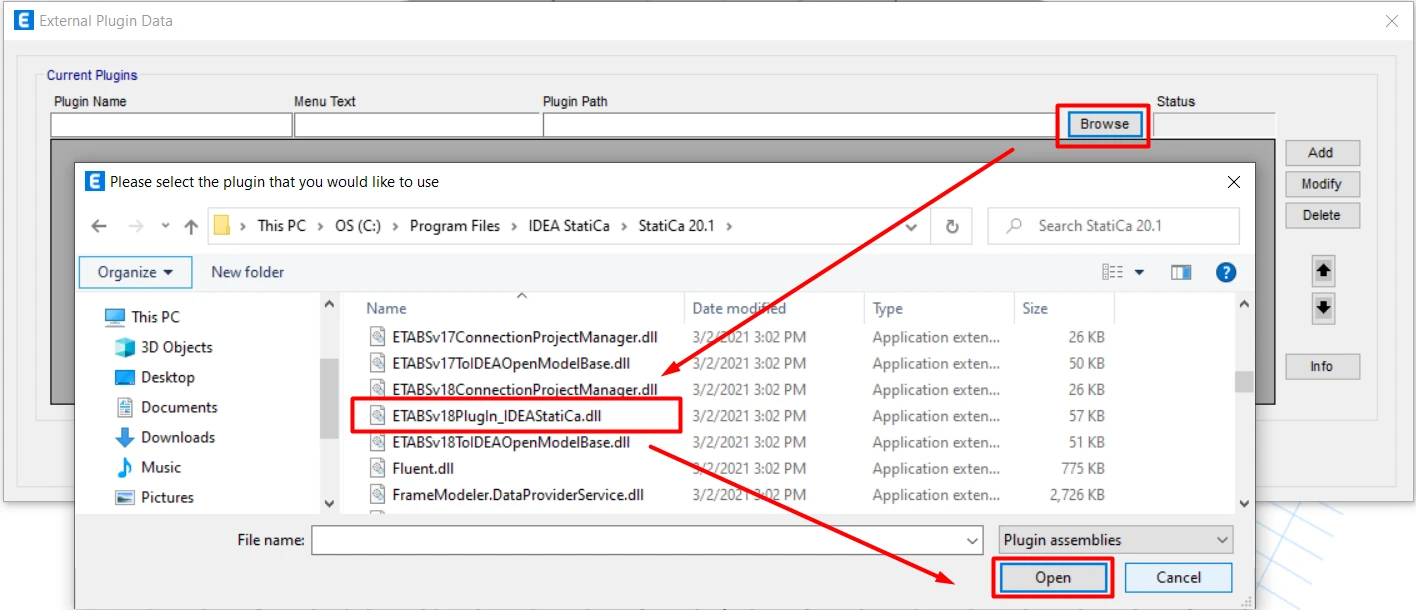This screenshot has height=610, width=1416.
Task: Refresh the StatiCa 20.1 folder listing
Action: [952, 226]
